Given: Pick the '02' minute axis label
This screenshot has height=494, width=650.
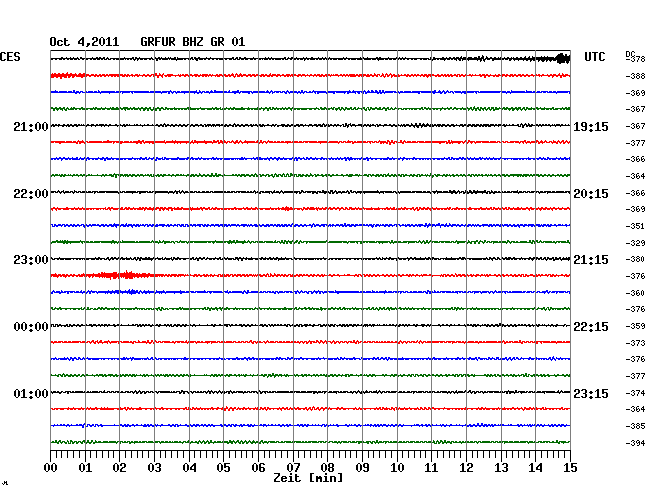Looking at the screenshot, I should (x=119, y=468).
